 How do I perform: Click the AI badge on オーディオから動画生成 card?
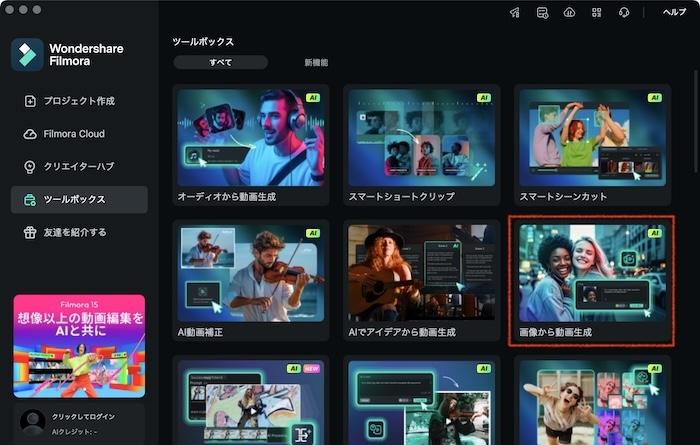click(x=313, y=98)
